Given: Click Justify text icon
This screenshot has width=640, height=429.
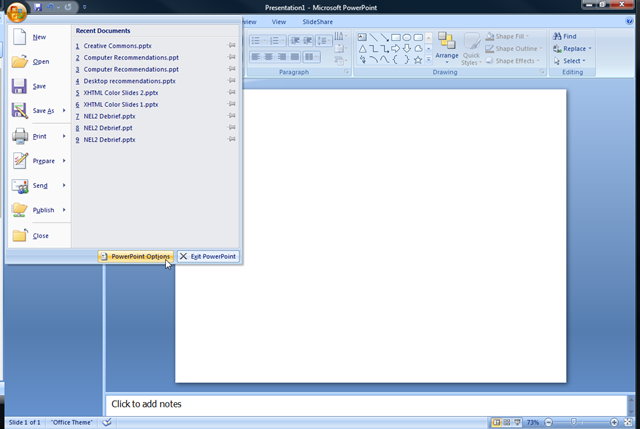Looking at the screenshot, I should point(295,57).
